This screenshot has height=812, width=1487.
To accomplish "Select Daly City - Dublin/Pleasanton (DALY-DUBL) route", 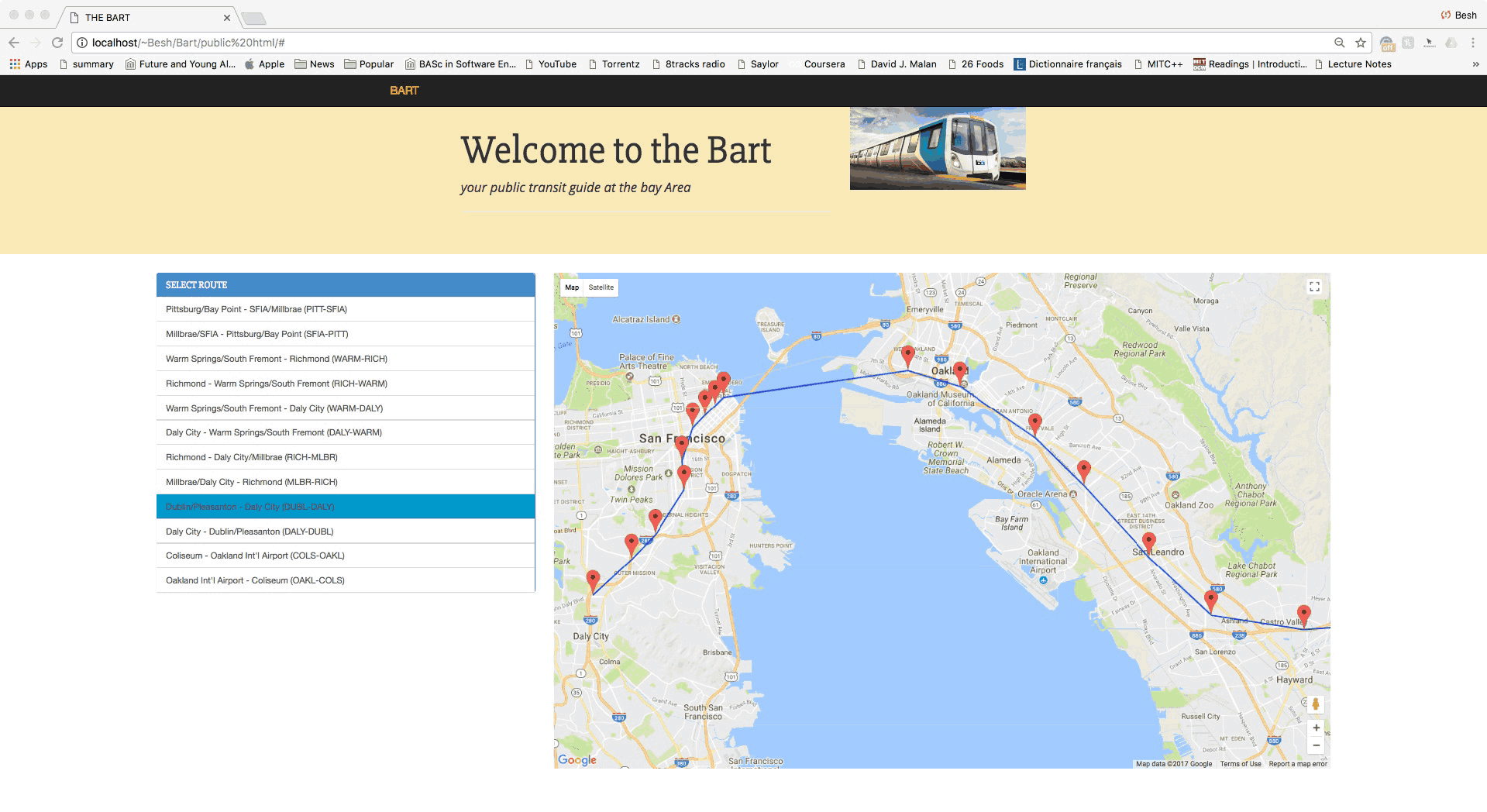I will point(346,532).
